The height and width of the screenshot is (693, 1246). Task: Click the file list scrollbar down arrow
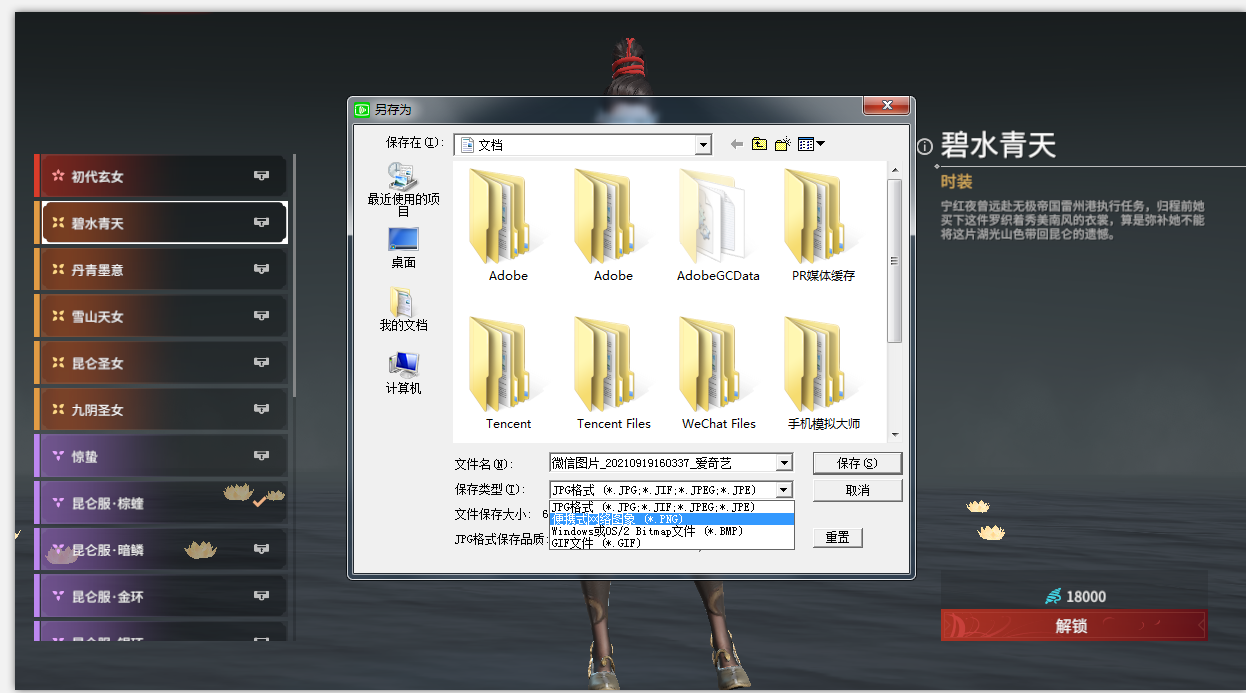coord(895,434)
